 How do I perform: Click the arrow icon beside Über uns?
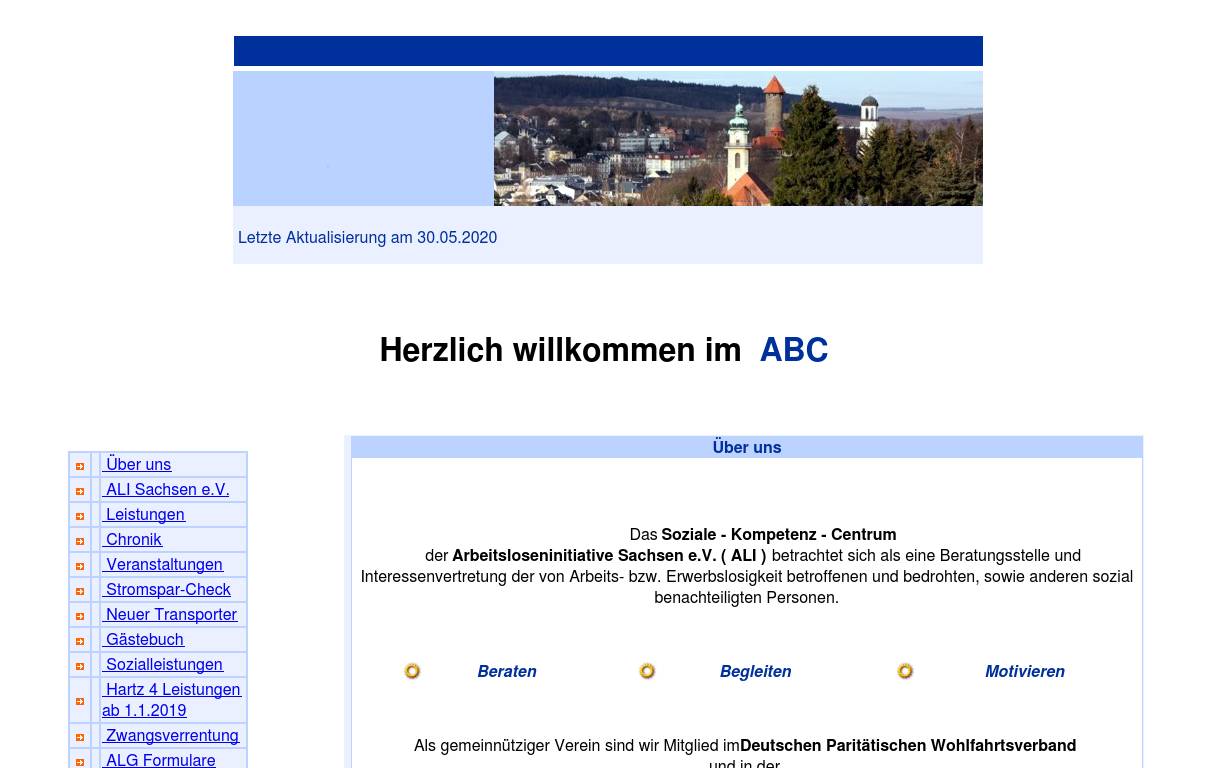point(80,466)
